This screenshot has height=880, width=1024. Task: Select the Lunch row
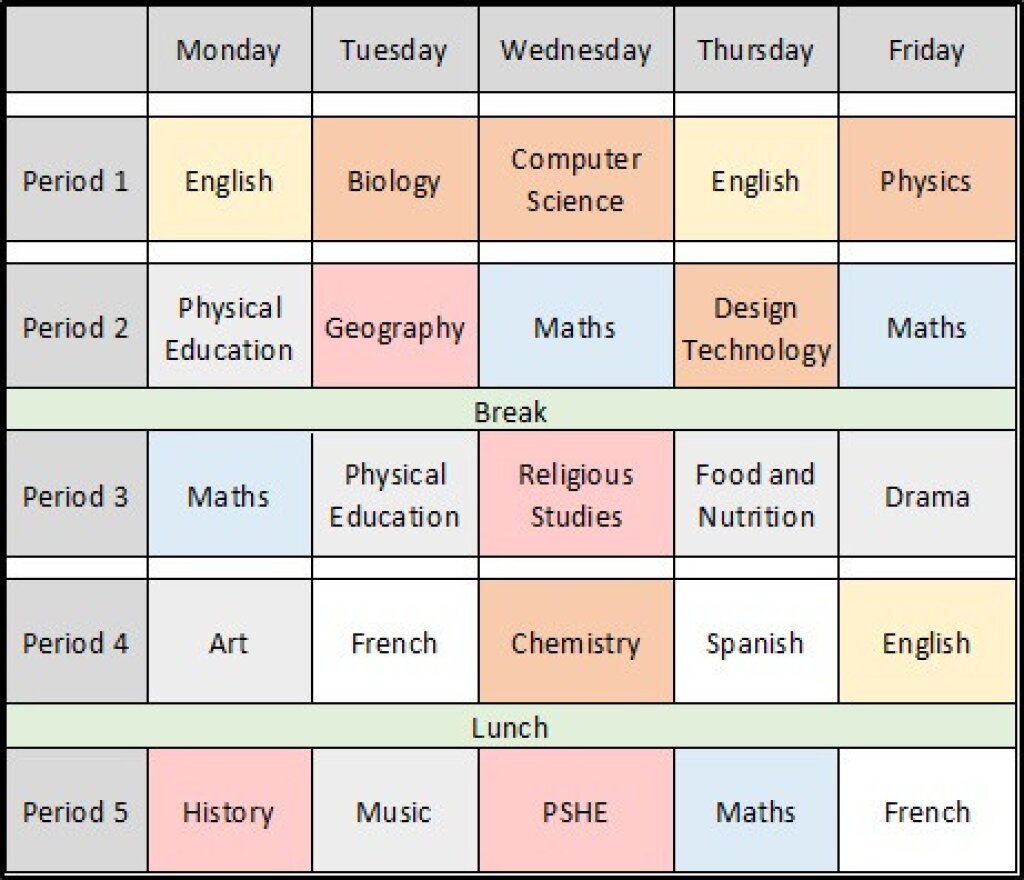tap(510, 727)
